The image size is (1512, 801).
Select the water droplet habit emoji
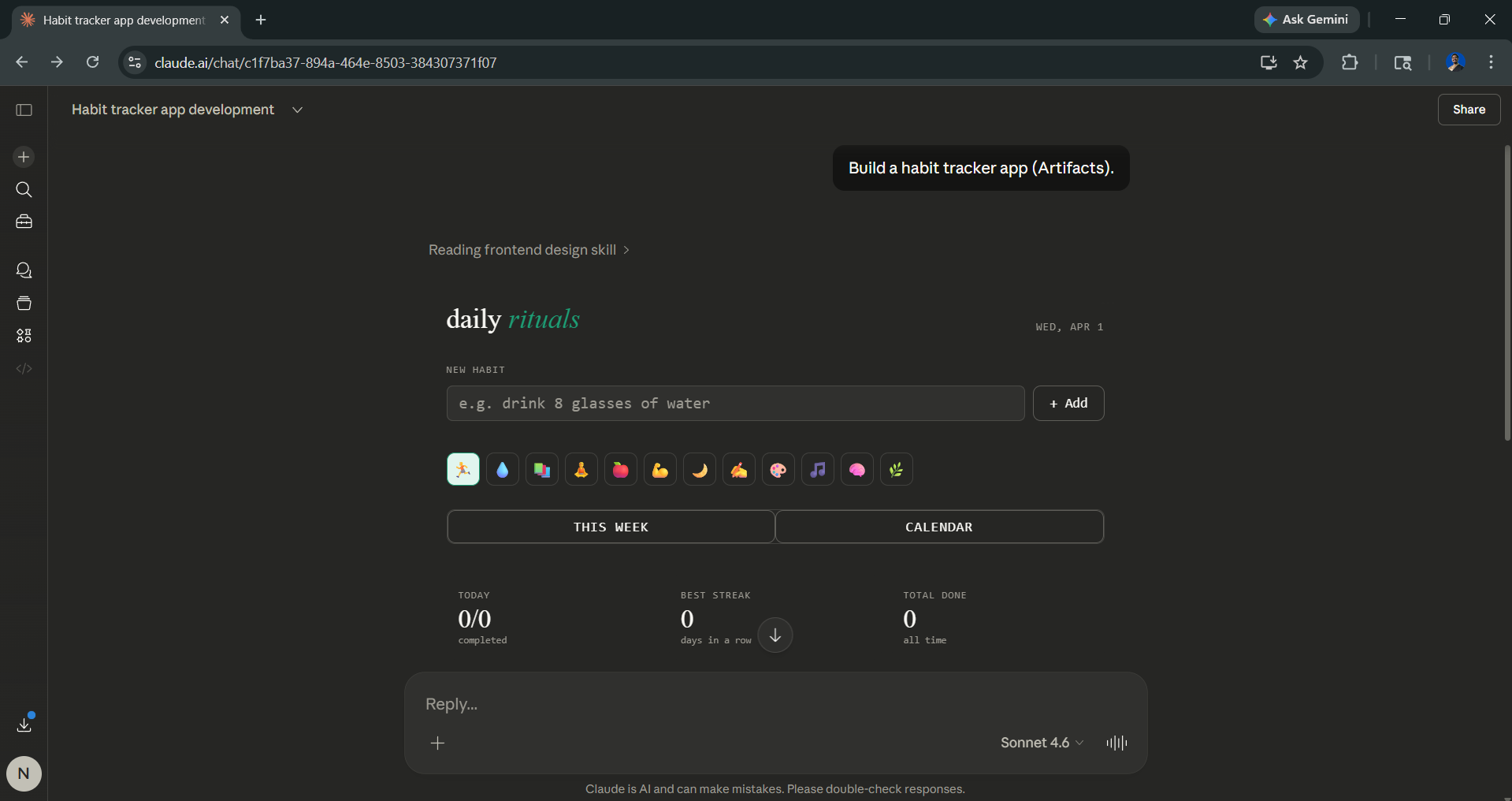503,470
